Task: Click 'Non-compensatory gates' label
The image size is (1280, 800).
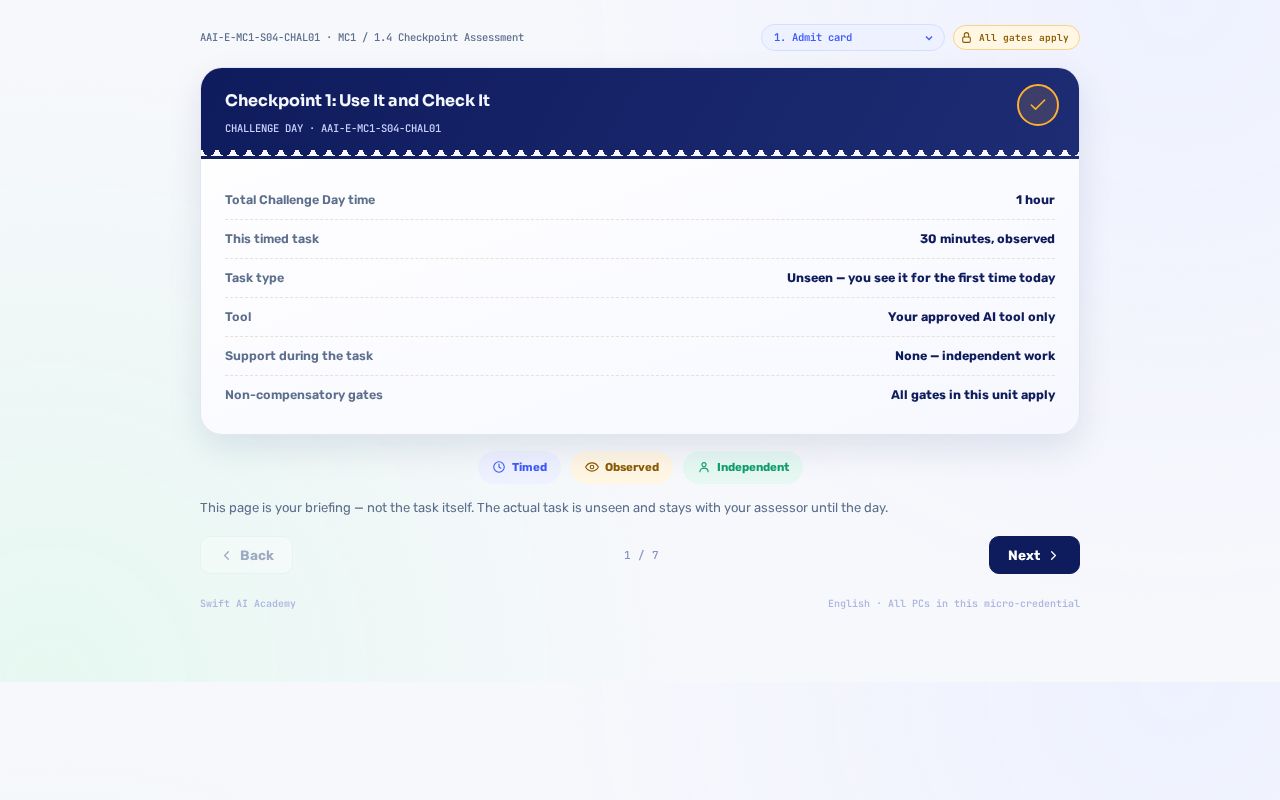Action: click(304, 395)
